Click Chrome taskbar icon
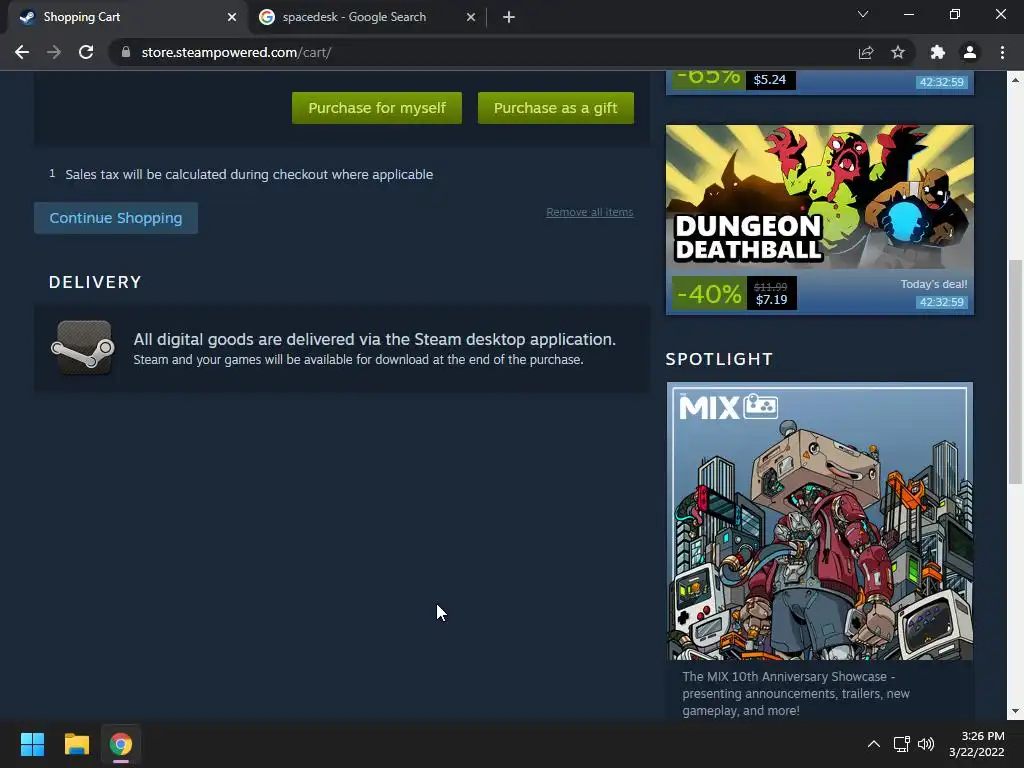 point(121,744)
